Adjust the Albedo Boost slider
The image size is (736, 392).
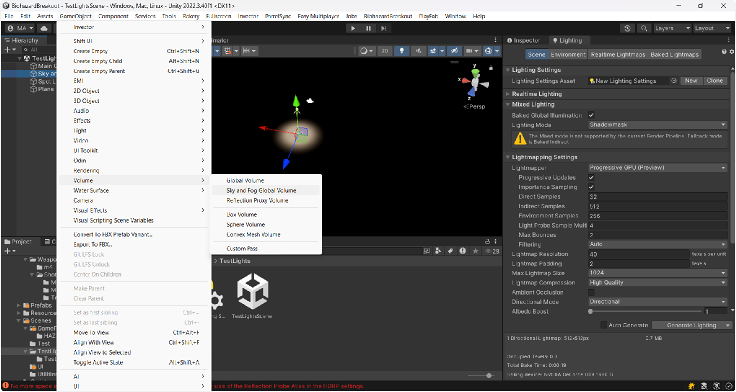(x=645, y=311)
